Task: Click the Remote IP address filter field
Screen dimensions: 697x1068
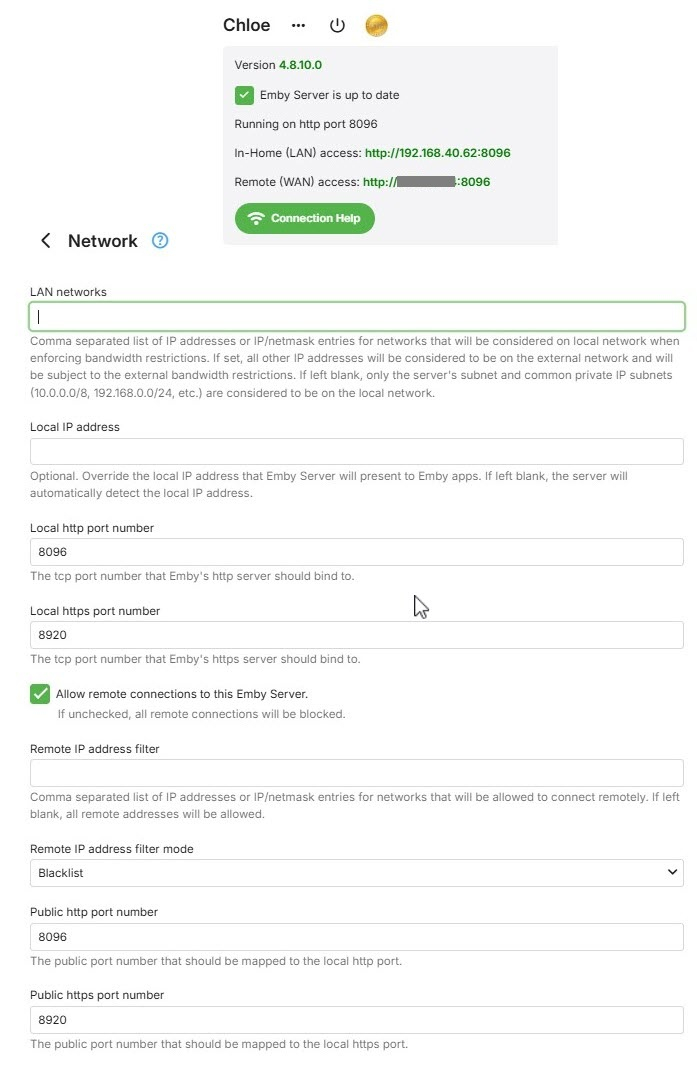Action: click(356, 773)
